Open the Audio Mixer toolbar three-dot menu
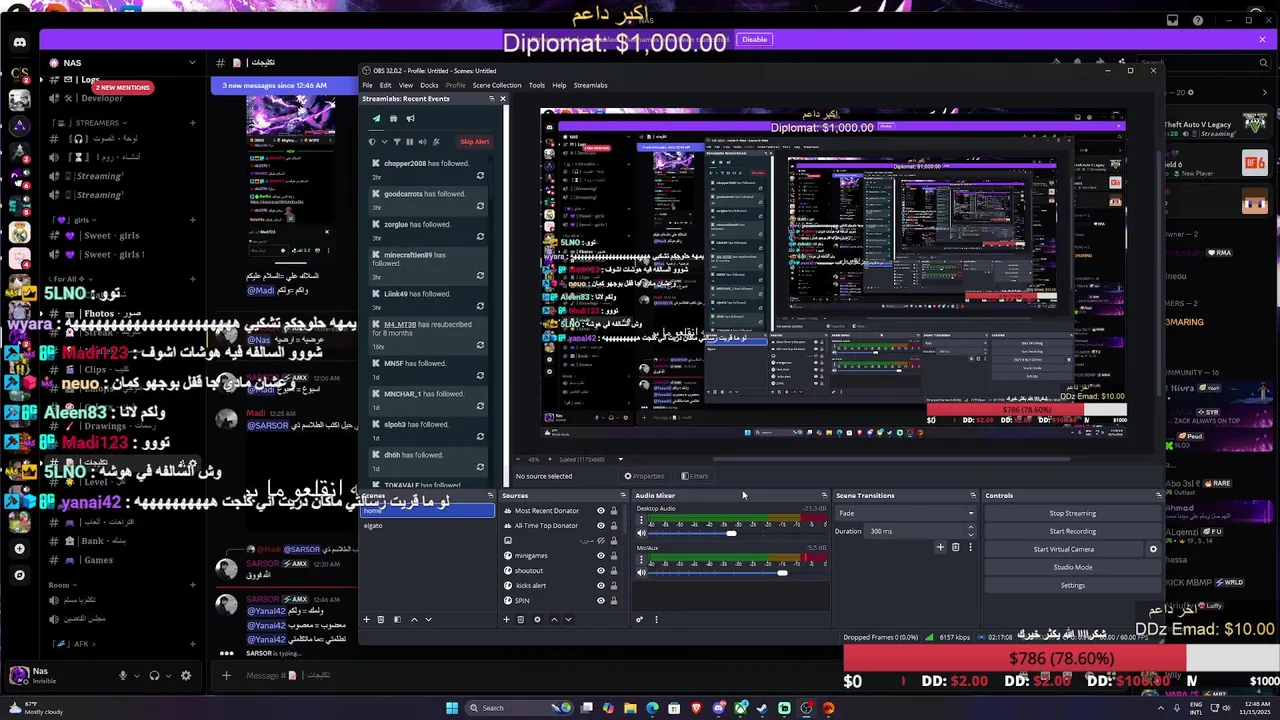The width and height of the screenshot is (1280, 720). point(656,619)
